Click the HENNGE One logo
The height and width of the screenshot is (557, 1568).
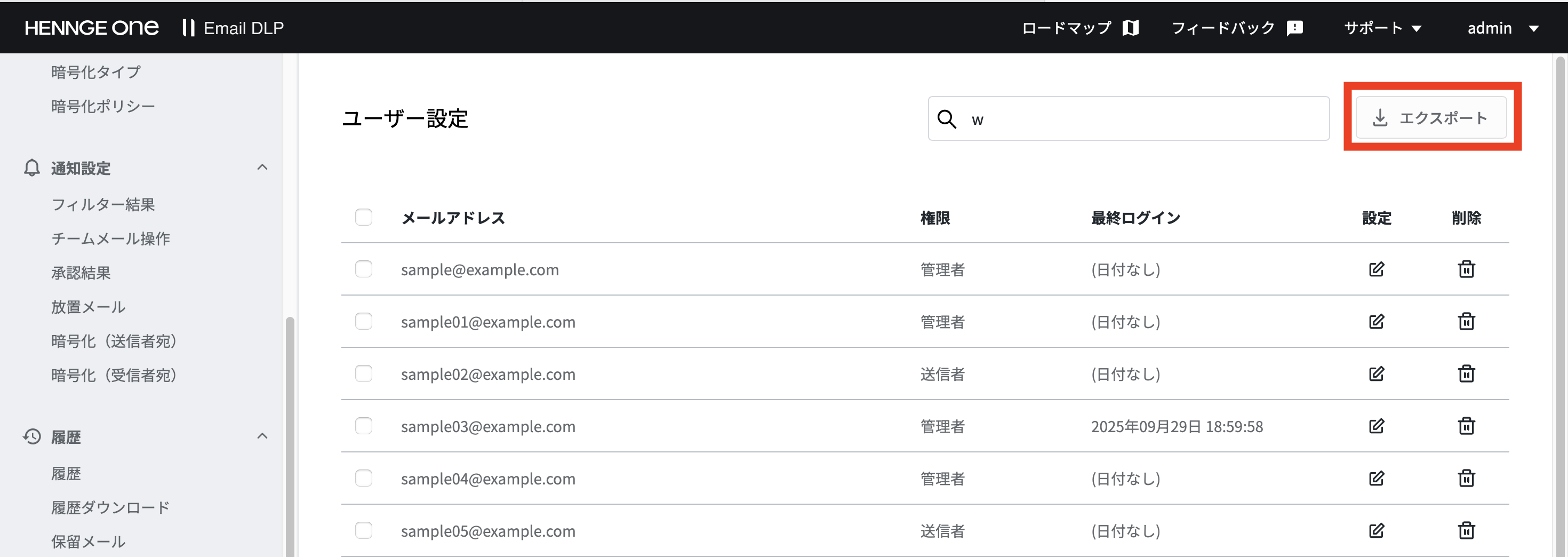pos(91,27)
